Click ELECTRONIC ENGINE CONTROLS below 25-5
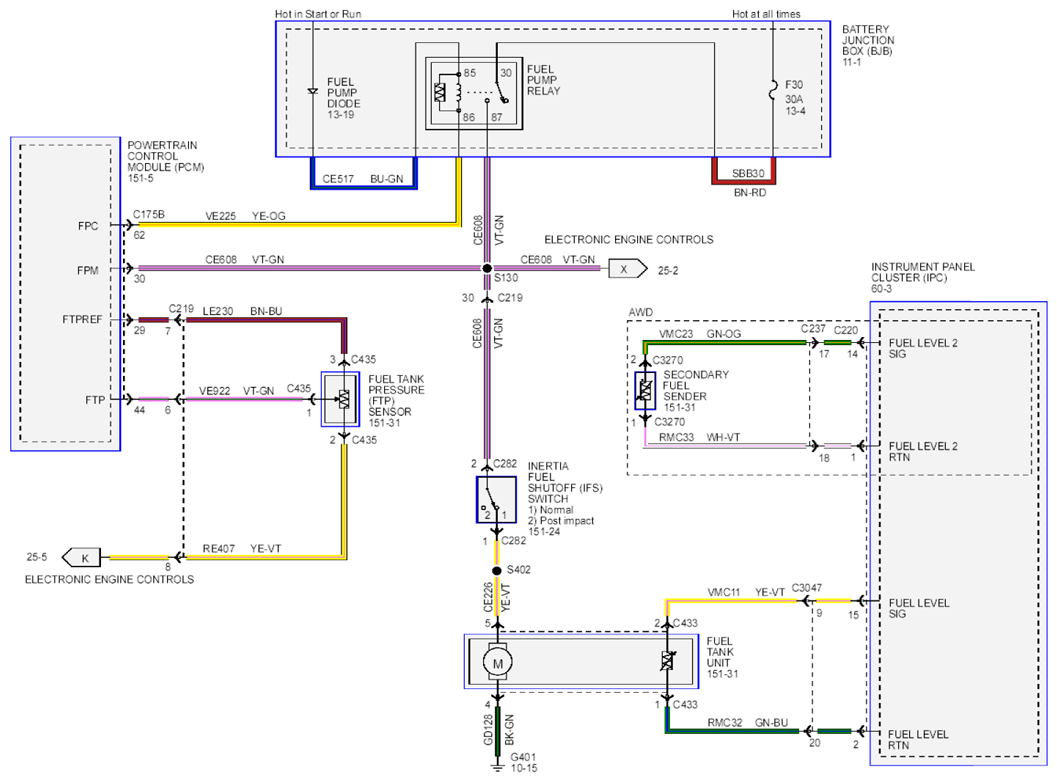Screen dimensions: 1057x782 click(x=109, y=580)
